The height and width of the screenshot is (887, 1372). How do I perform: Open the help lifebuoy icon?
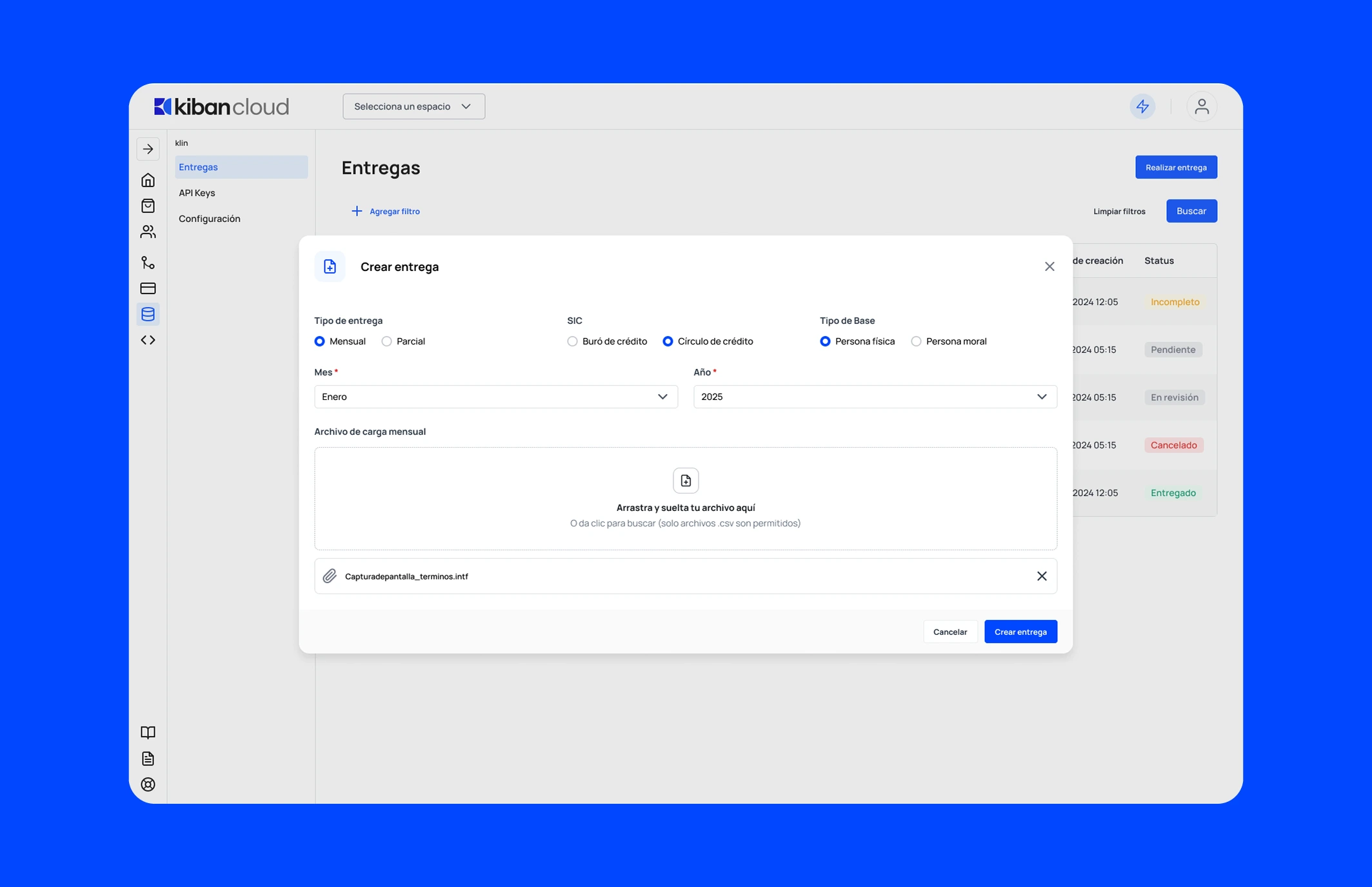coord(148,784)
